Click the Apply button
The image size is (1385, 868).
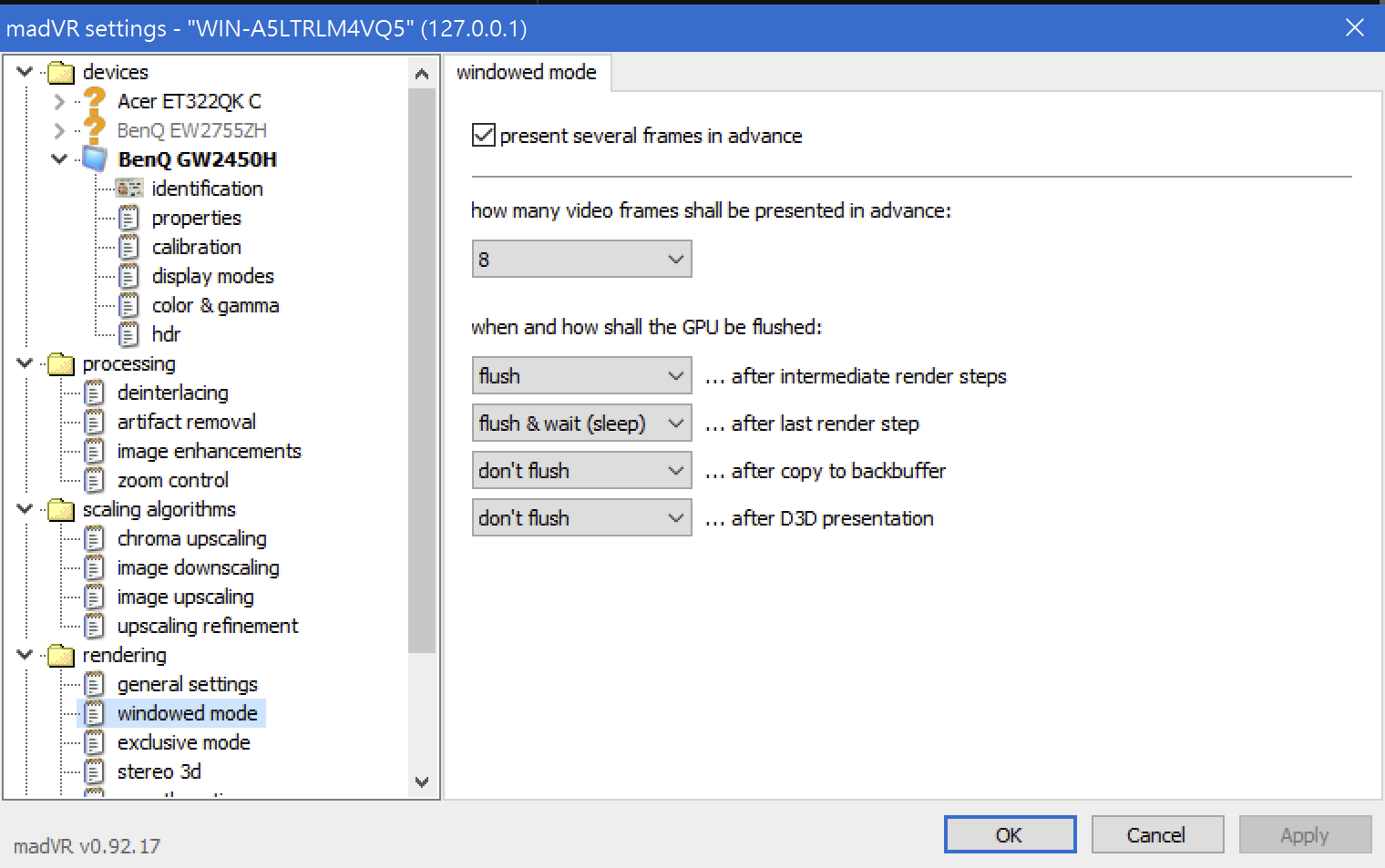pyautogui.click(x=1305, y=834)
